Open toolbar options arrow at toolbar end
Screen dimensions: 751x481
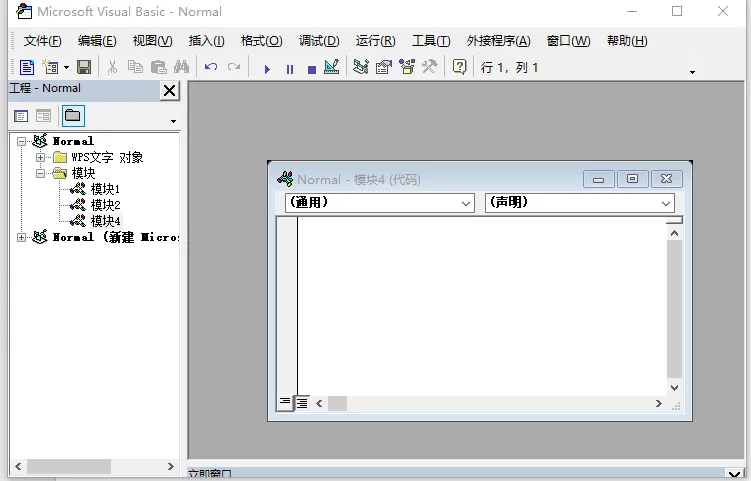coord(692,72)
